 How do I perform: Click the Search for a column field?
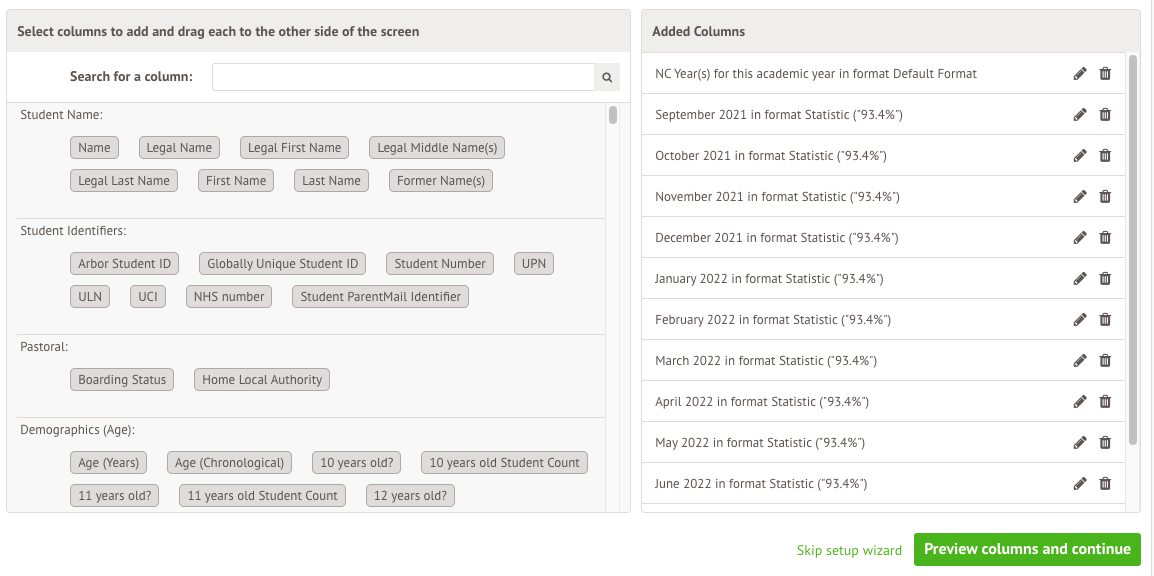tap(403, 77)
